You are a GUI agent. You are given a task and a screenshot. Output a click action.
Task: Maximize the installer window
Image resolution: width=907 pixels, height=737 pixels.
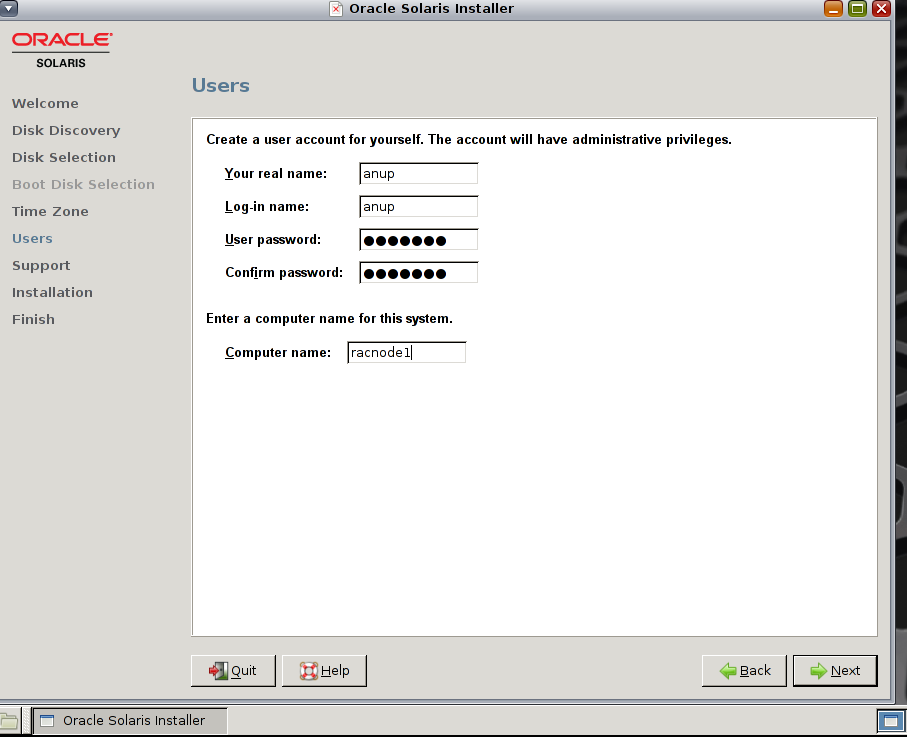(x=857, y=9)
